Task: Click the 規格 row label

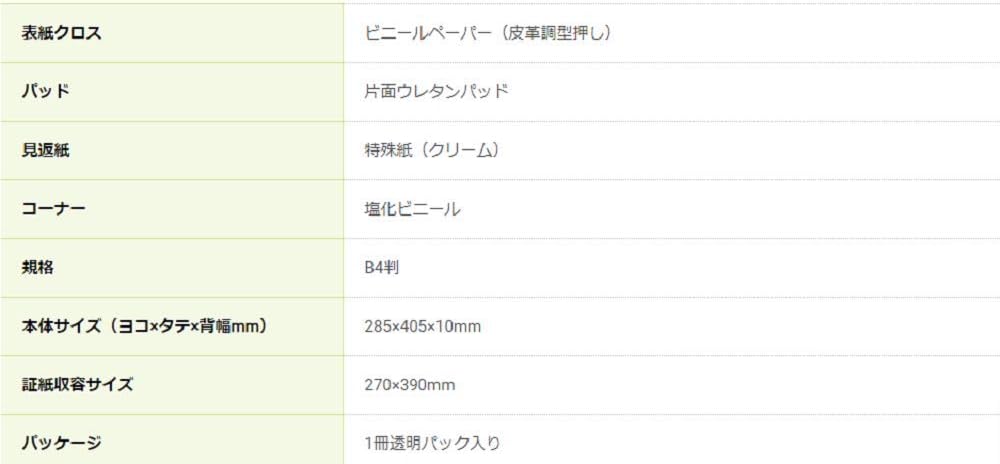Action: (37, 267)
